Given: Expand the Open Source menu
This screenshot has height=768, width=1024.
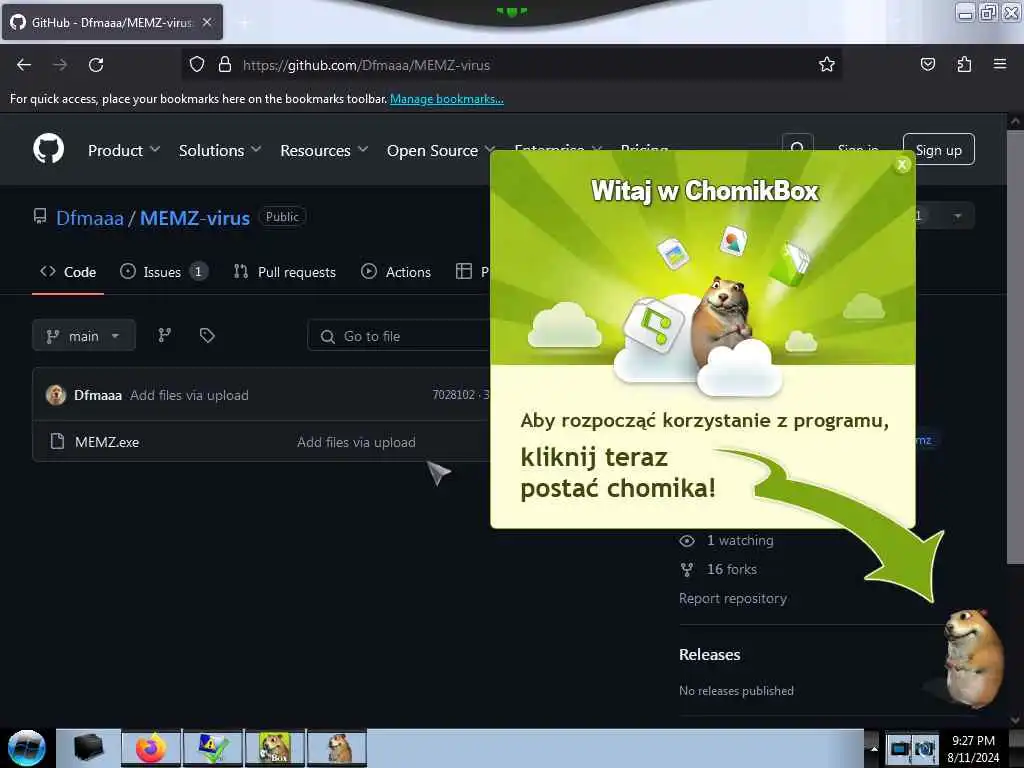Looking at the screenshot, I should tap(439, 150).
